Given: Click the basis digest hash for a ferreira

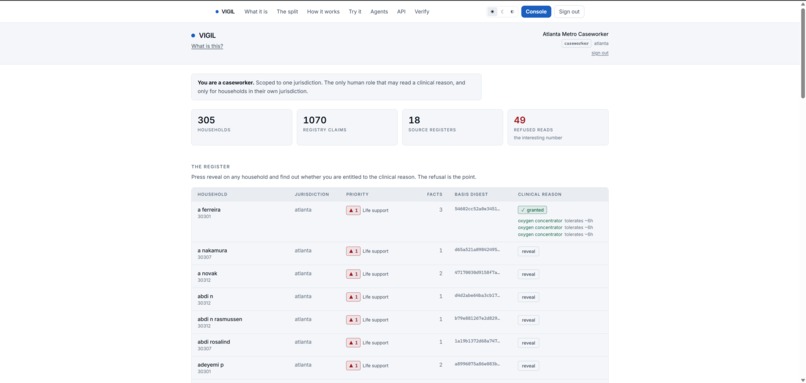Looking at the screenshot, I should [477, 209].
